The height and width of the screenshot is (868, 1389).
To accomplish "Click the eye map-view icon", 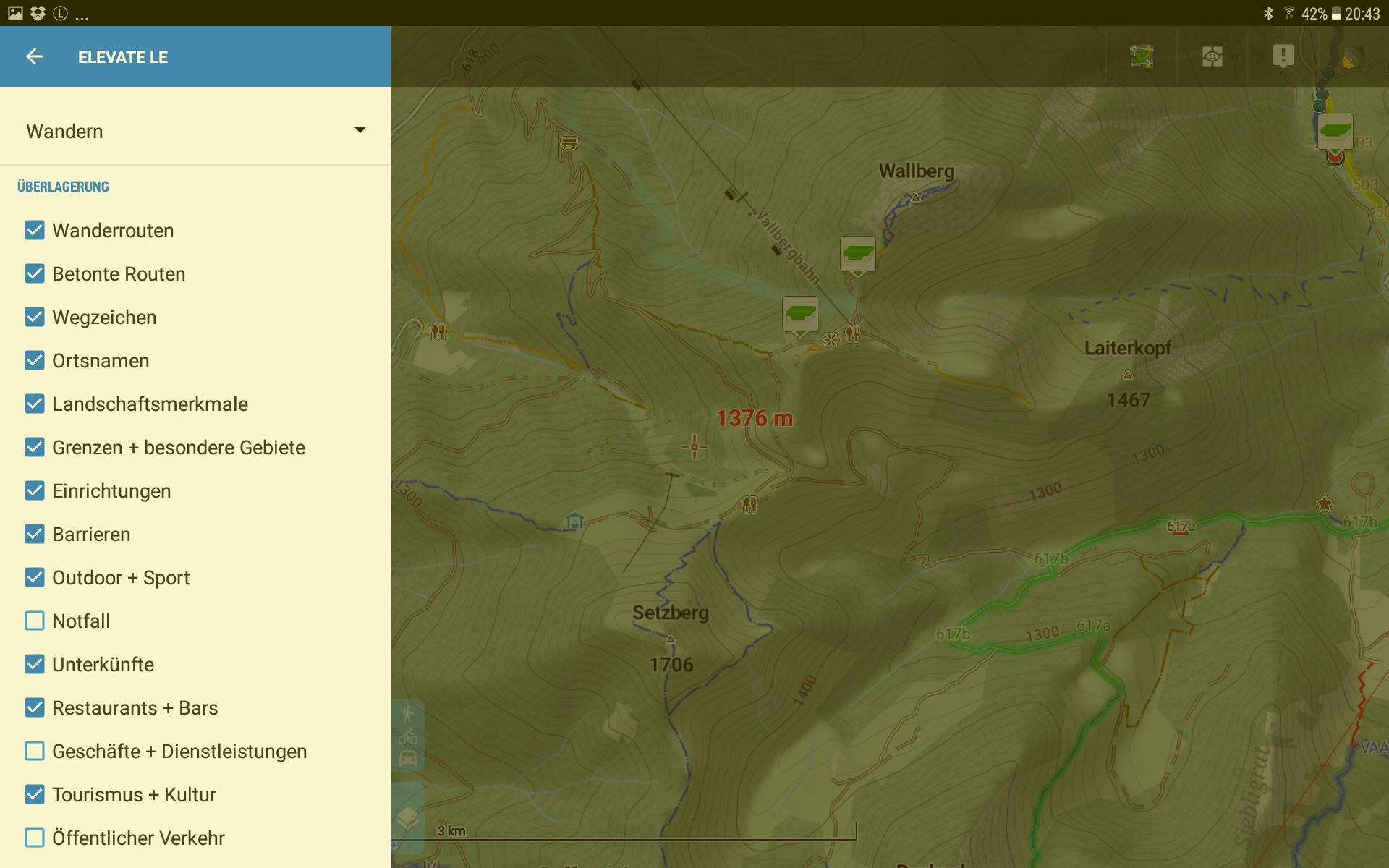I will tap(1212, 56).
